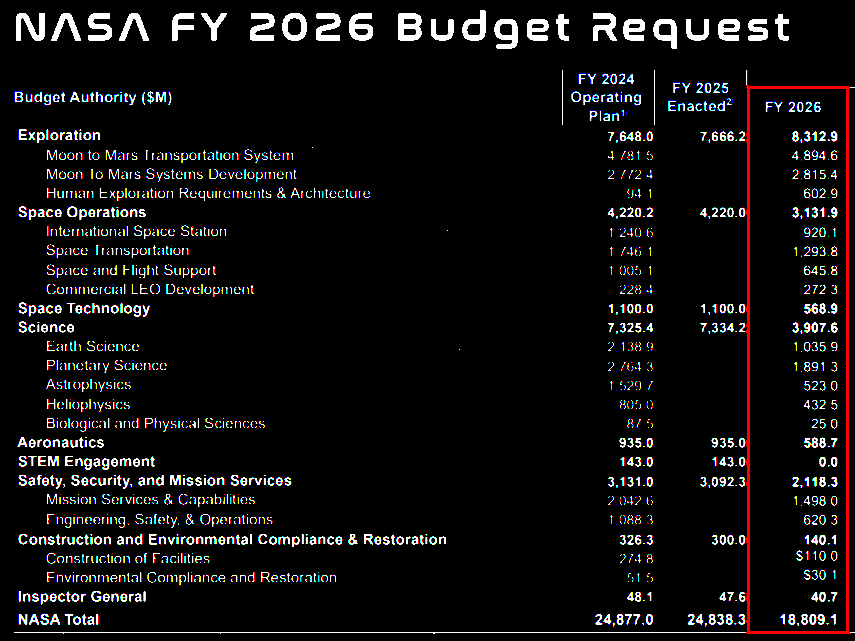Select the 'Inspector General' row label
This screenshot has height=641, width=855.
tap(82, 597)
